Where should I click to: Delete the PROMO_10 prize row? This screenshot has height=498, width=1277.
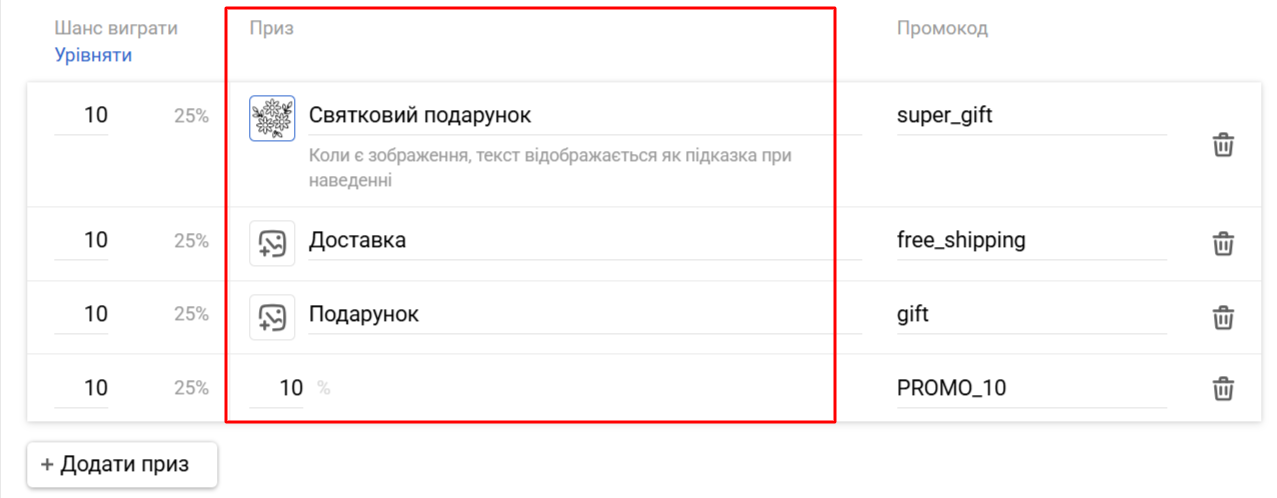point(1223,388)
